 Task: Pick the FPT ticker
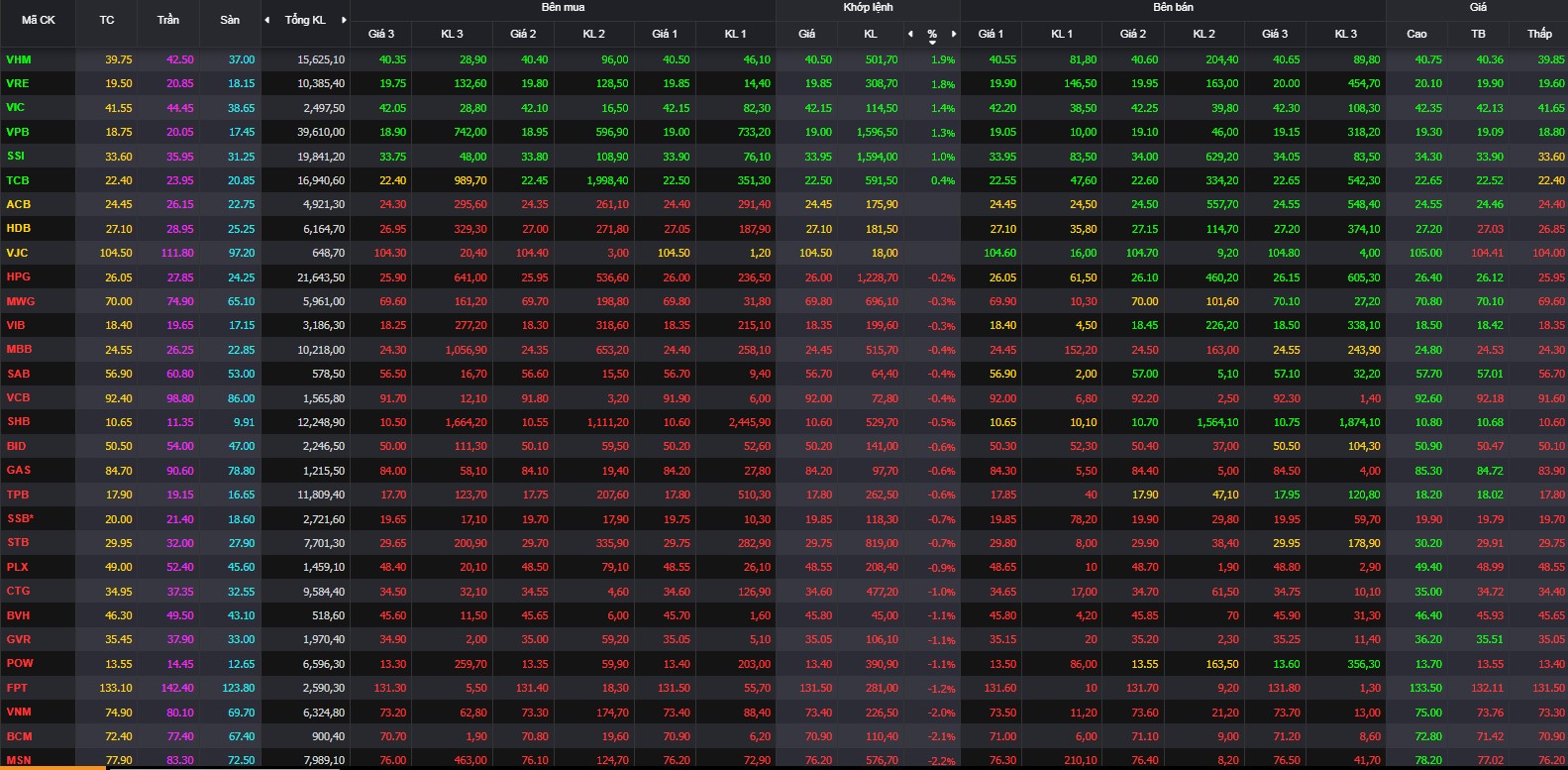17,688
